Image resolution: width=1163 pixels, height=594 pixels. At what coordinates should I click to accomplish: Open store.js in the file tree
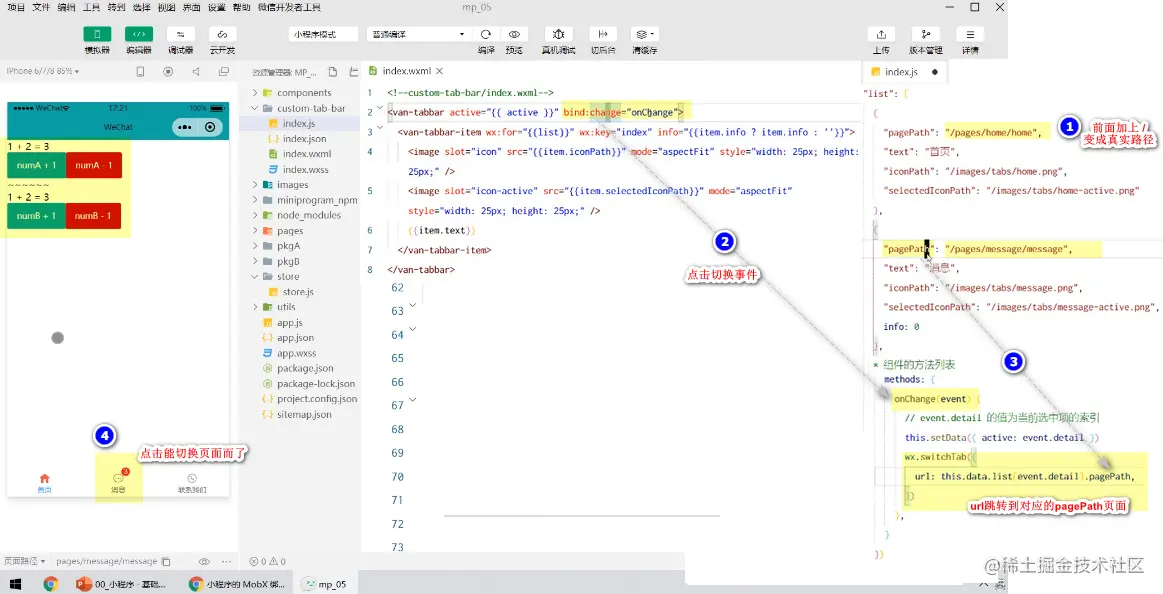pyautogui.click(x=300, y=292)
